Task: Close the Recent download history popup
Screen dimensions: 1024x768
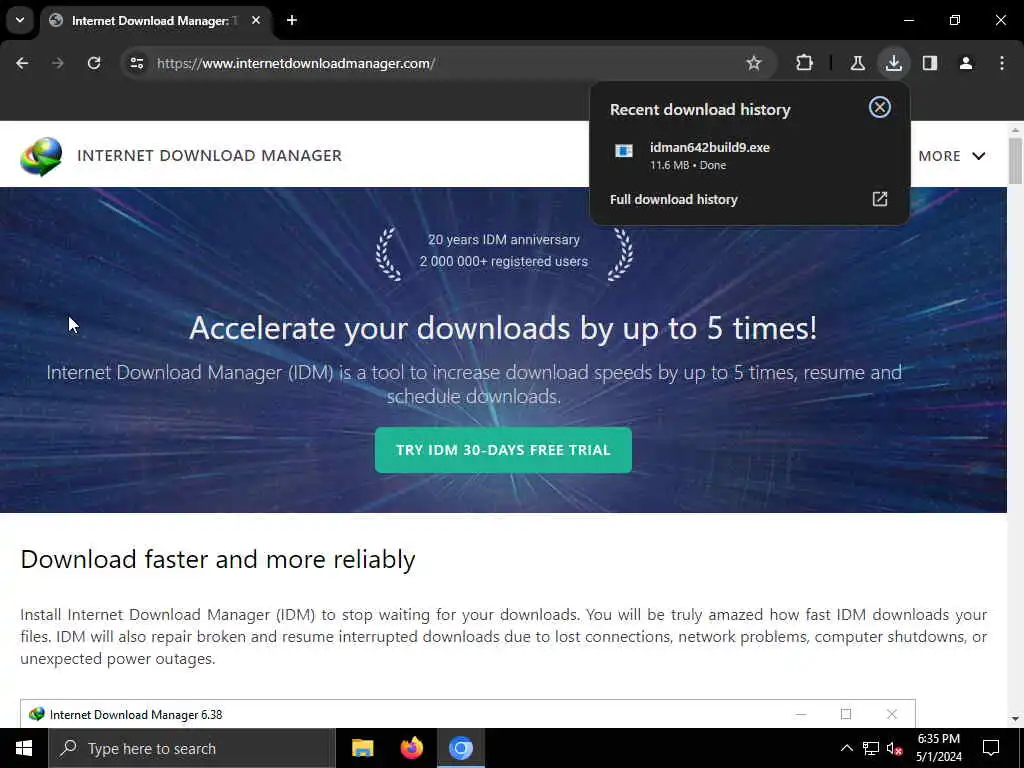Action: pos(880,107)
